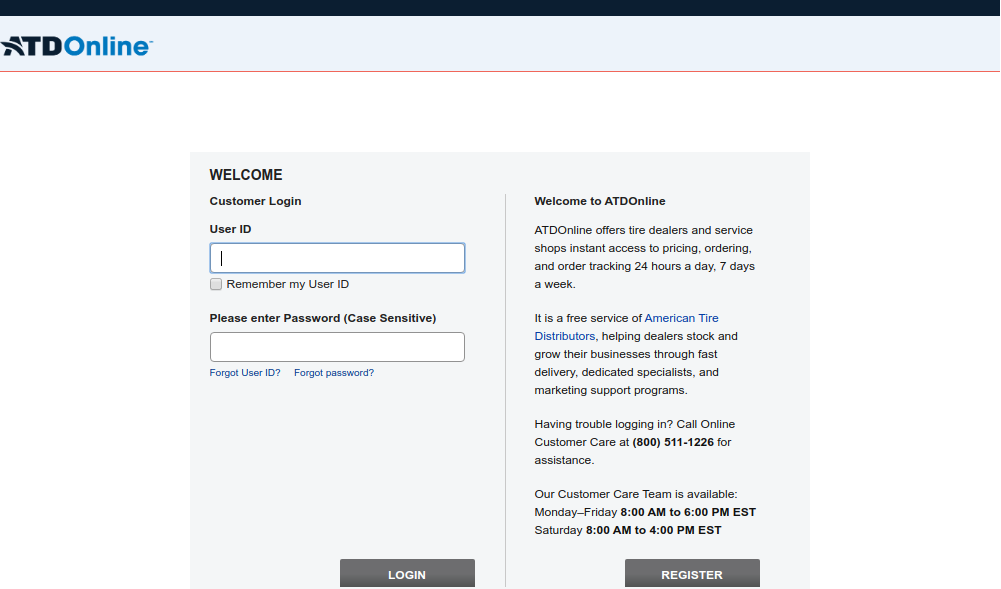This screenshot has height=589, width=1001.
Task: Click the Customer Login heading
Action: [255, 201]
